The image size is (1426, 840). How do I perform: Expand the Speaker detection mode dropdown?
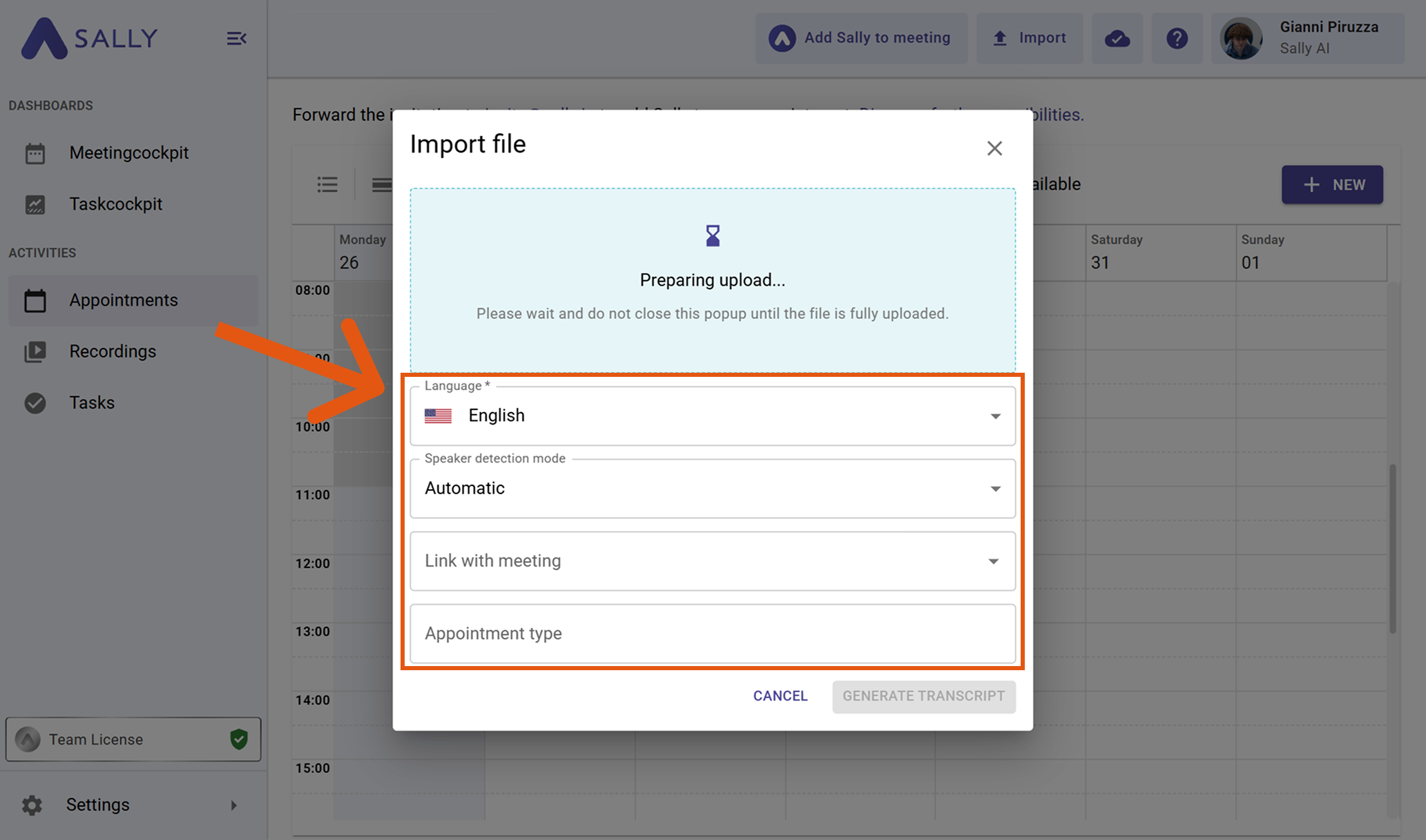[712, 489]
